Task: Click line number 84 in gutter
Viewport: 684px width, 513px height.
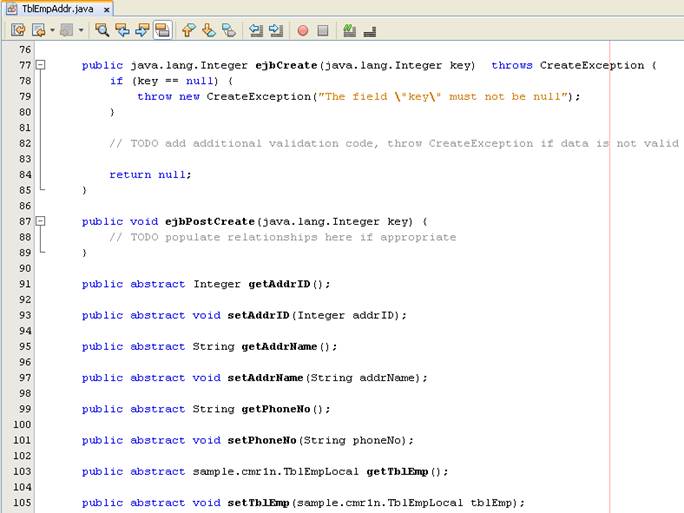Action: pos(25,175)
